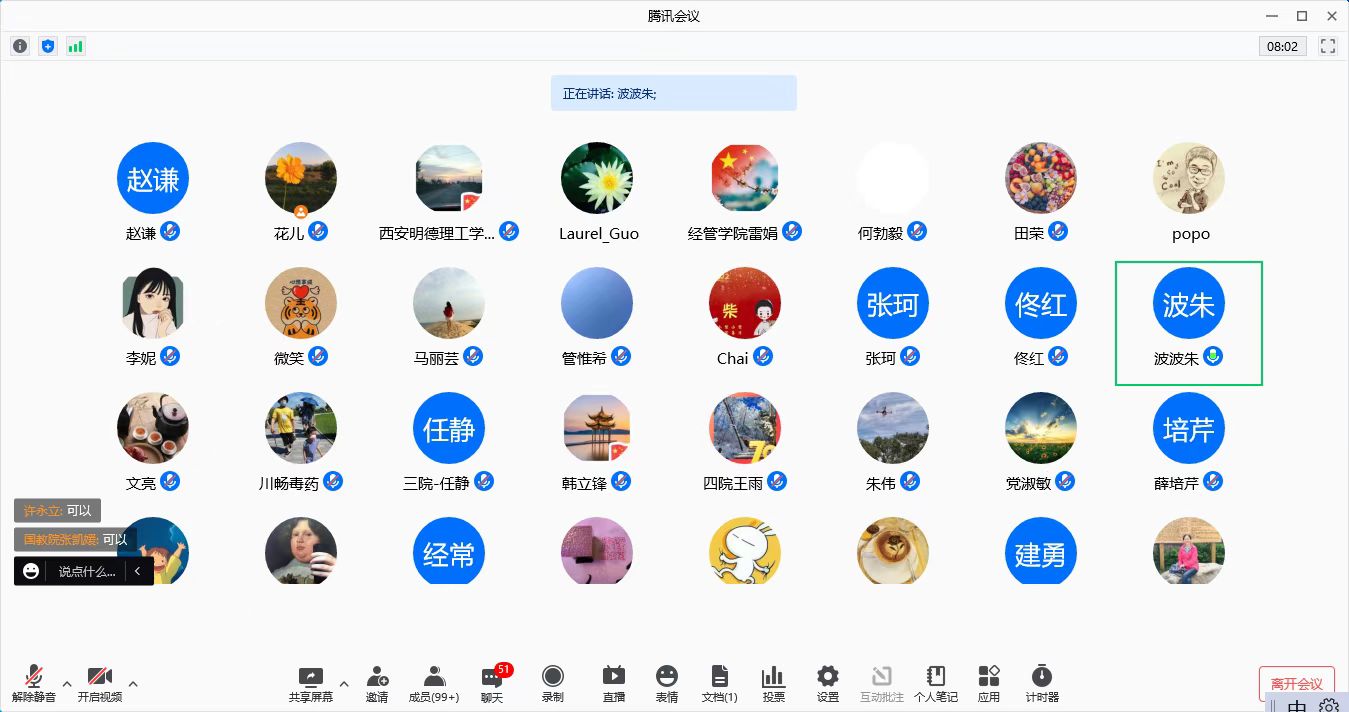Expand share options arrow beside 共享屏幕
Image resolution: width=1349 pixels, height=712 pixels.
tap(344, 684)
